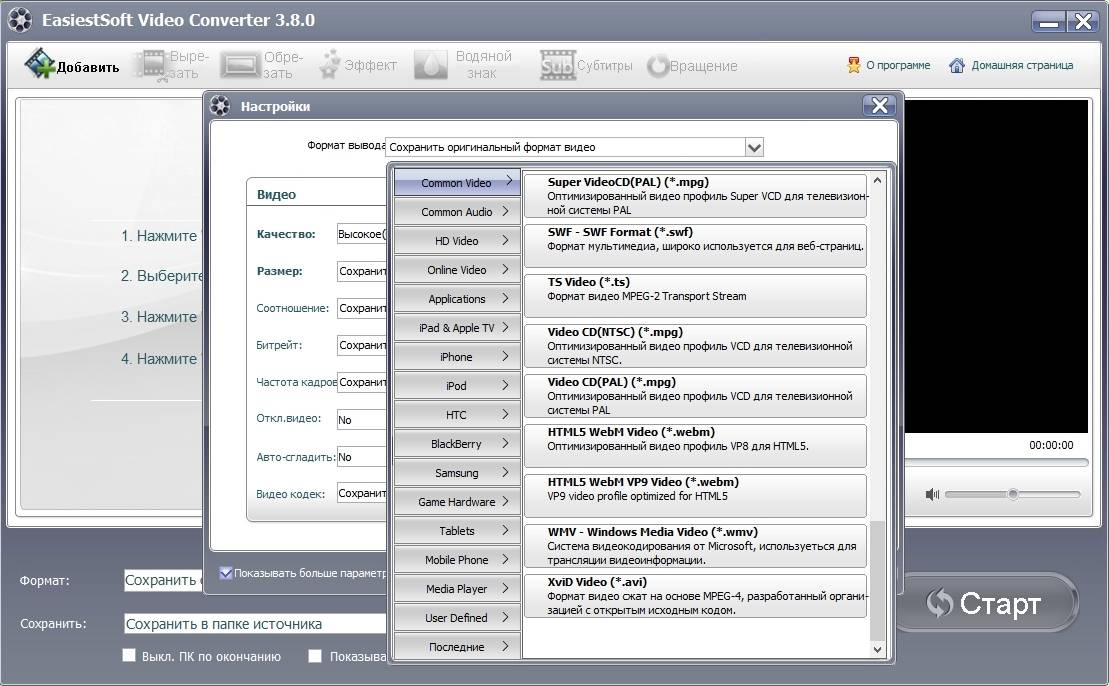Open the Качество dropdown
This screenshot has width=1109, height=686.
tap(362, 234)
